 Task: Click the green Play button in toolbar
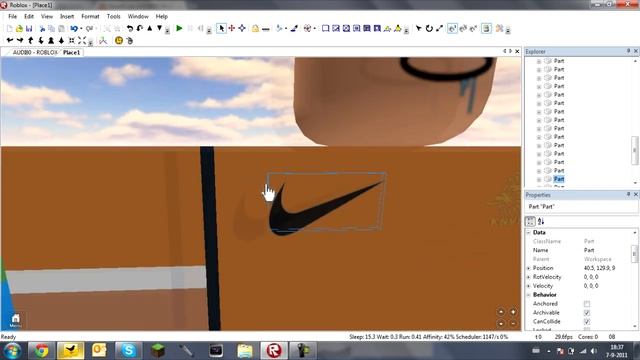[x=179, y=28]
